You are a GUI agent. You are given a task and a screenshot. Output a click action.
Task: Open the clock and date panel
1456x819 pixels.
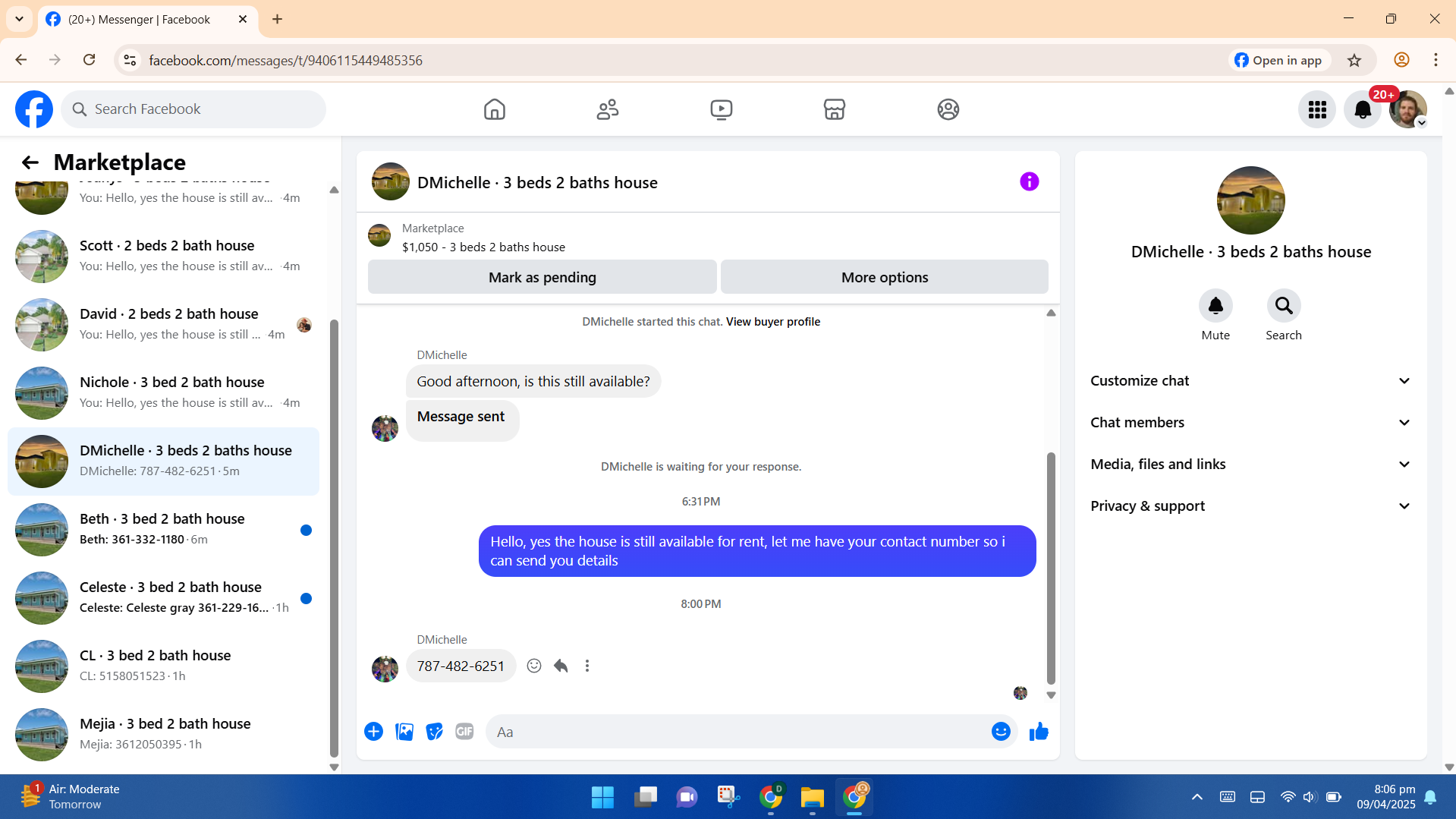tap(1385, 797)
